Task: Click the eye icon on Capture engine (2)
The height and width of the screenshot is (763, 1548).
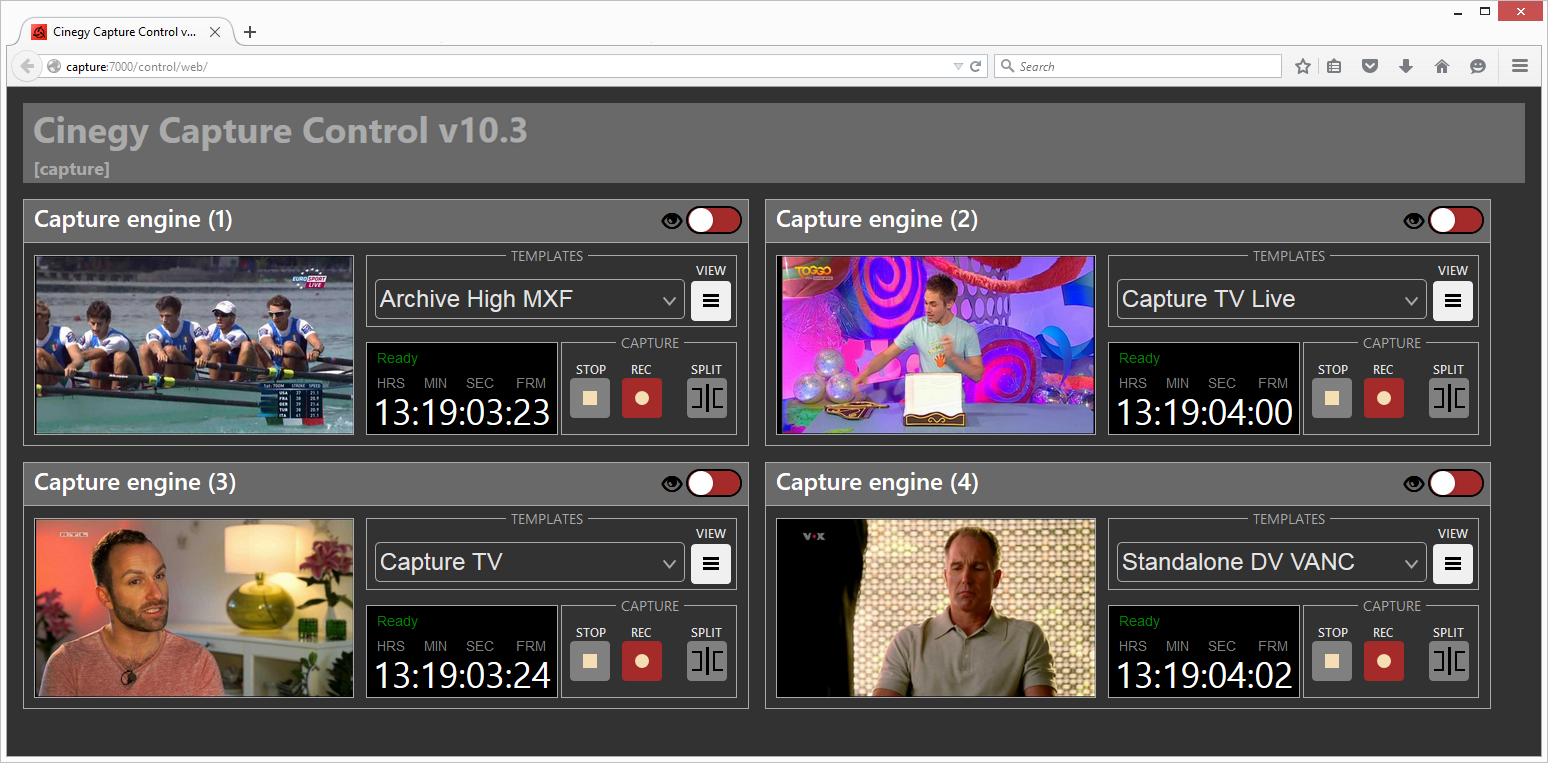Action: pyautogui.click(x=1414, y=221)
